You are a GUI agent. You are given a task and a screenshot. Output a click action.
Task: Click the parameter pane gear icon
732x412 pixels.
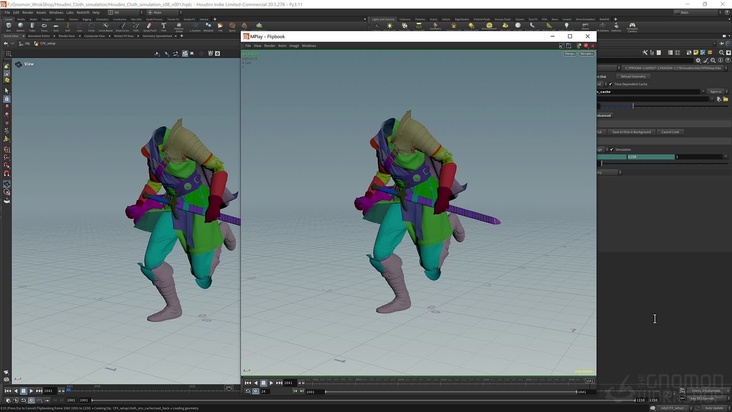point(698,60)
